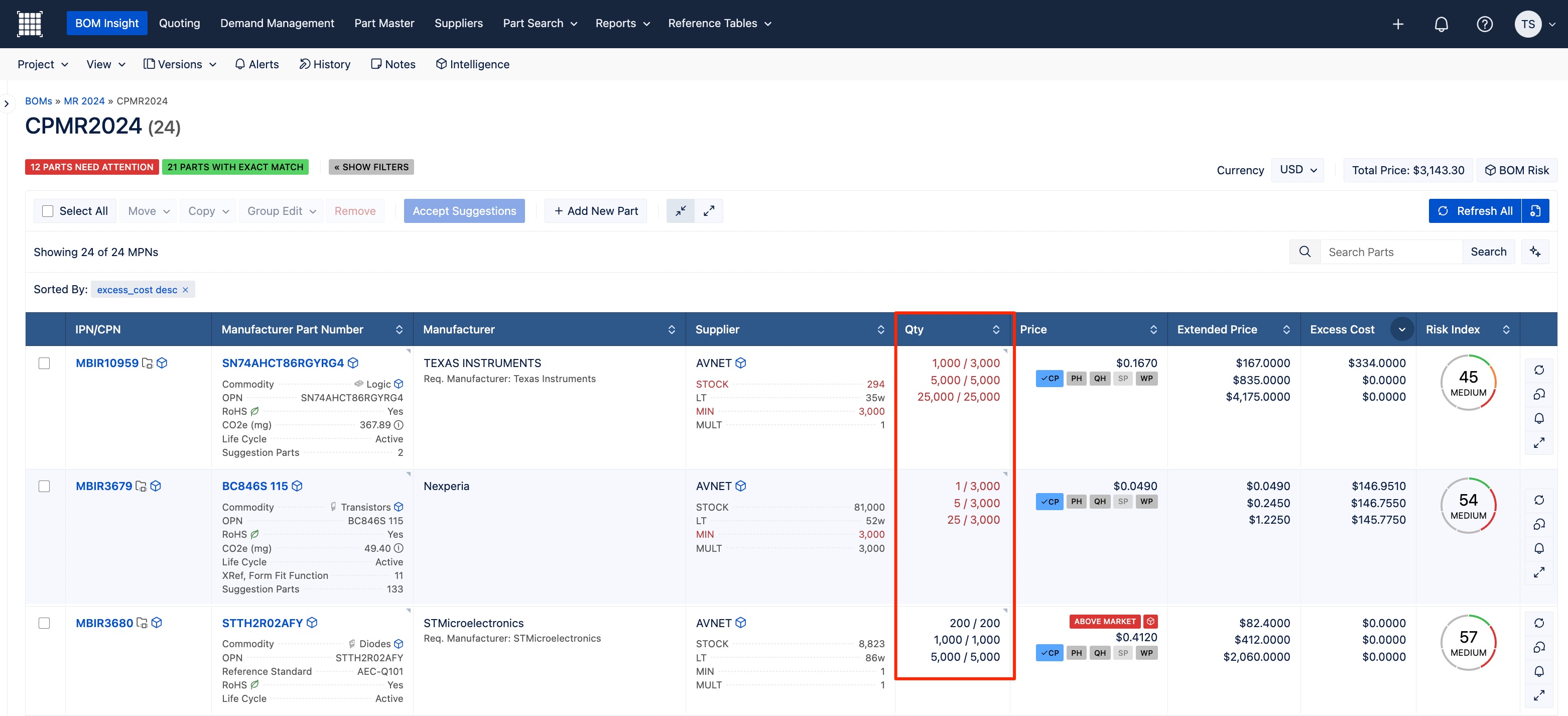
Task: Expand MBIR3680 row details with arrows icon
Action: pos(1539,695)
